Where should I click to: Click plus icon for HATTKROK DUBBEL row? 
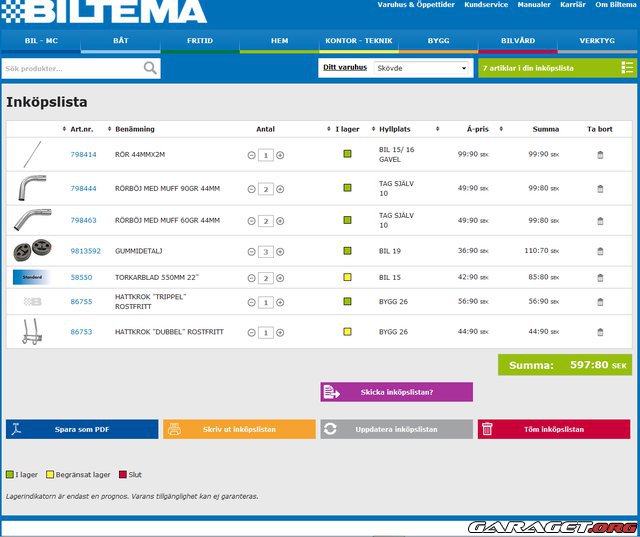pyautogui.click(x=280, y=332)
